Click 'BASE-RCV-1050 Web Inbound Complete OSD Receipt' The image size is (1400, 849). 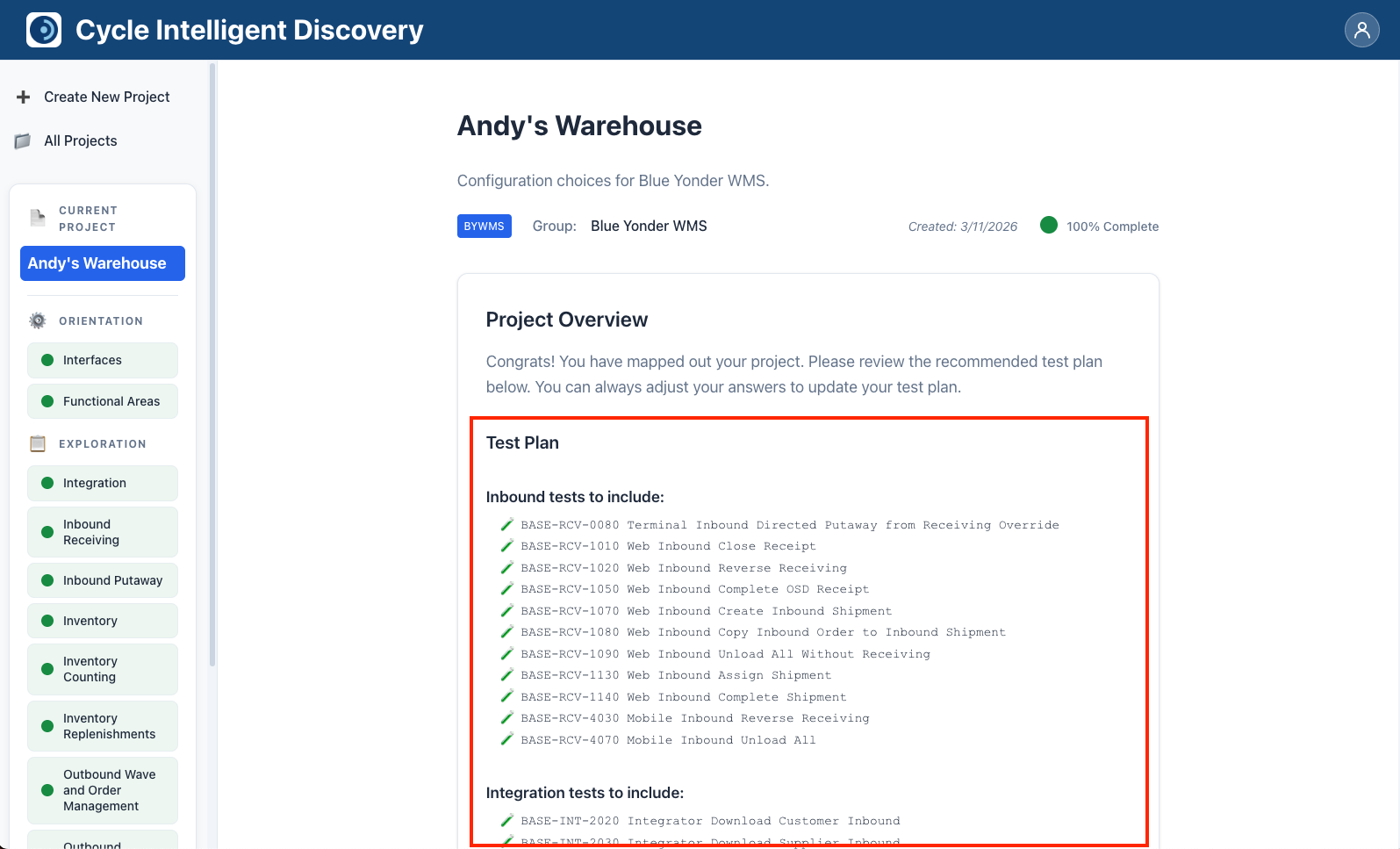pyautogui.click(x=694, y=589)
